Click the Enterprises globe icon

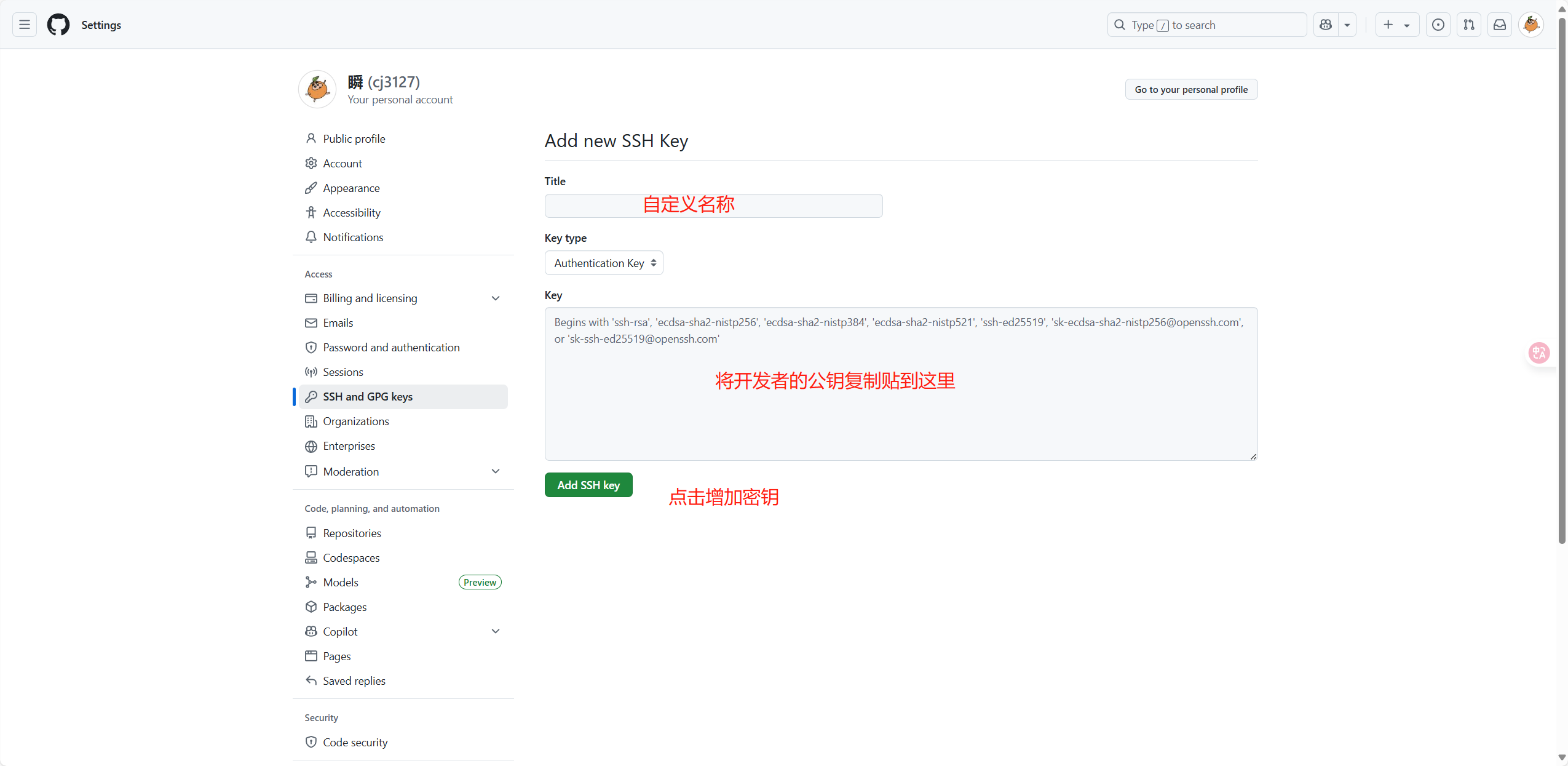pos(311,446)
